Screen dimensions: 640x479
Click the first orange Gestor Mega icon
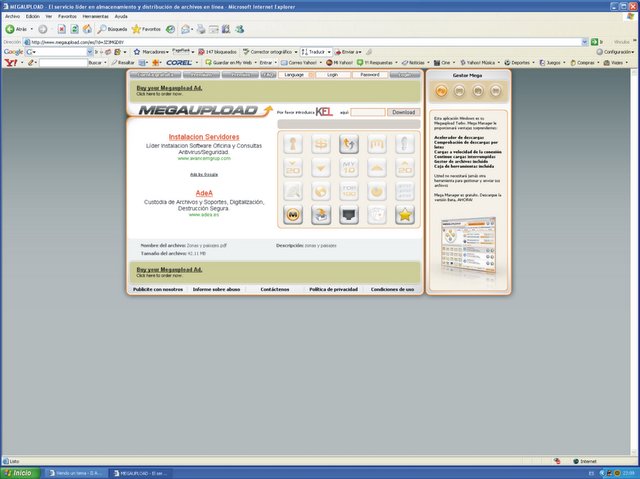[442, 92]
